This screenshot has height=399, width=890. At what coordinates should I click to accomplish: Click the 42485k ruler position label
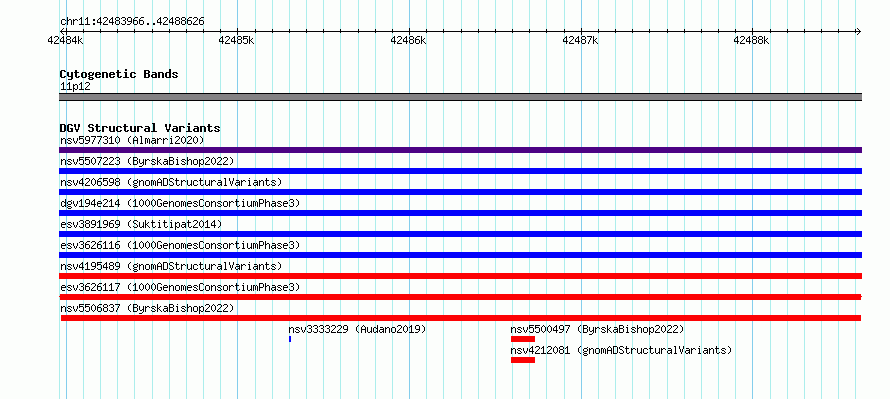237,40
